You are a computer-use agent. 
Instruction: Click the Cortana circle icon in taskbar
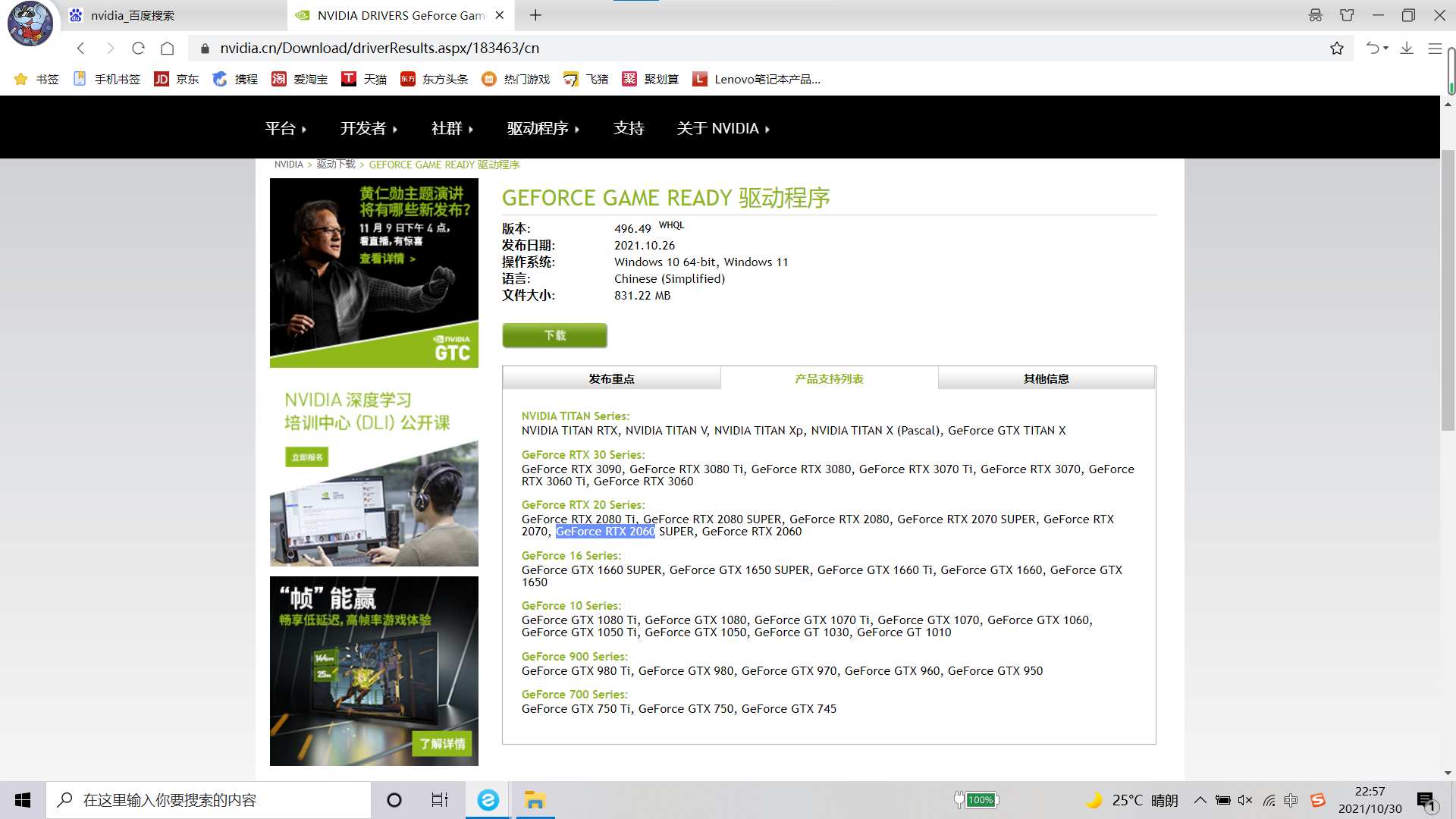point(394,800)
